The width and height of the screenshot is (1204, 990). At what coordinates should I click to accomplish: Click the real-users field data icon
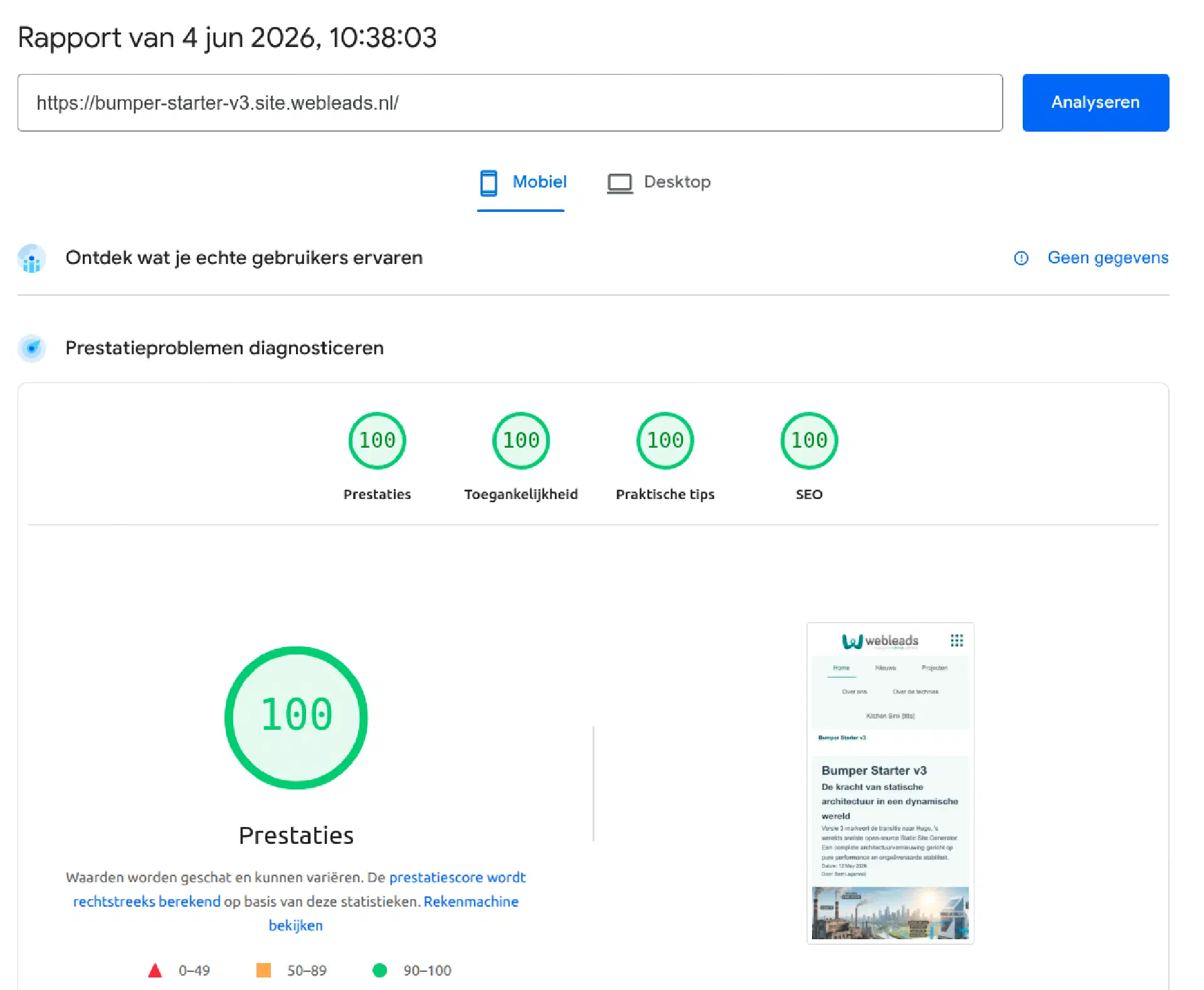(x=31, y=258)
